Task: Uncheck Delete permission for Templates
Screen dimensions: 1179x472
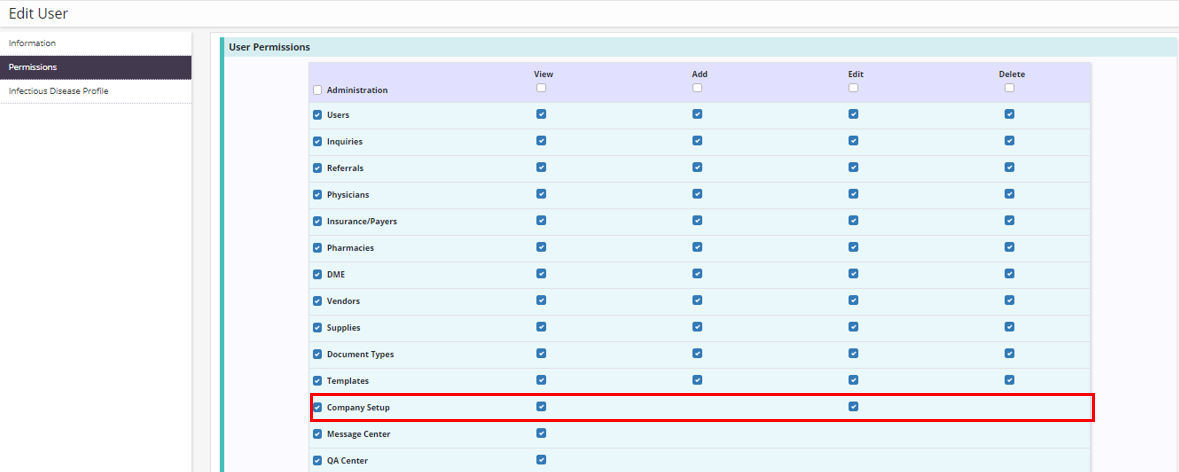Action: point(1009,380)
